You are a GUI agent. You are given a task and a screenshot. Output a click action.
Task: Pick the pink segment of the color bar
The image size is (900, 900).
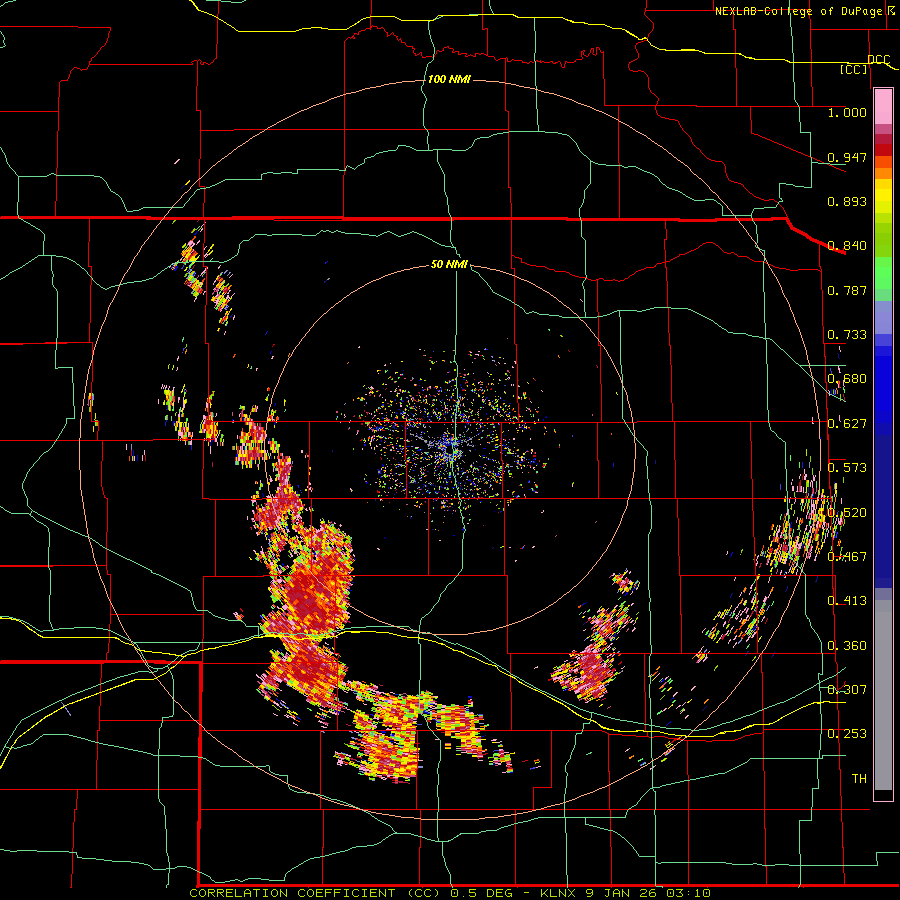883,107
